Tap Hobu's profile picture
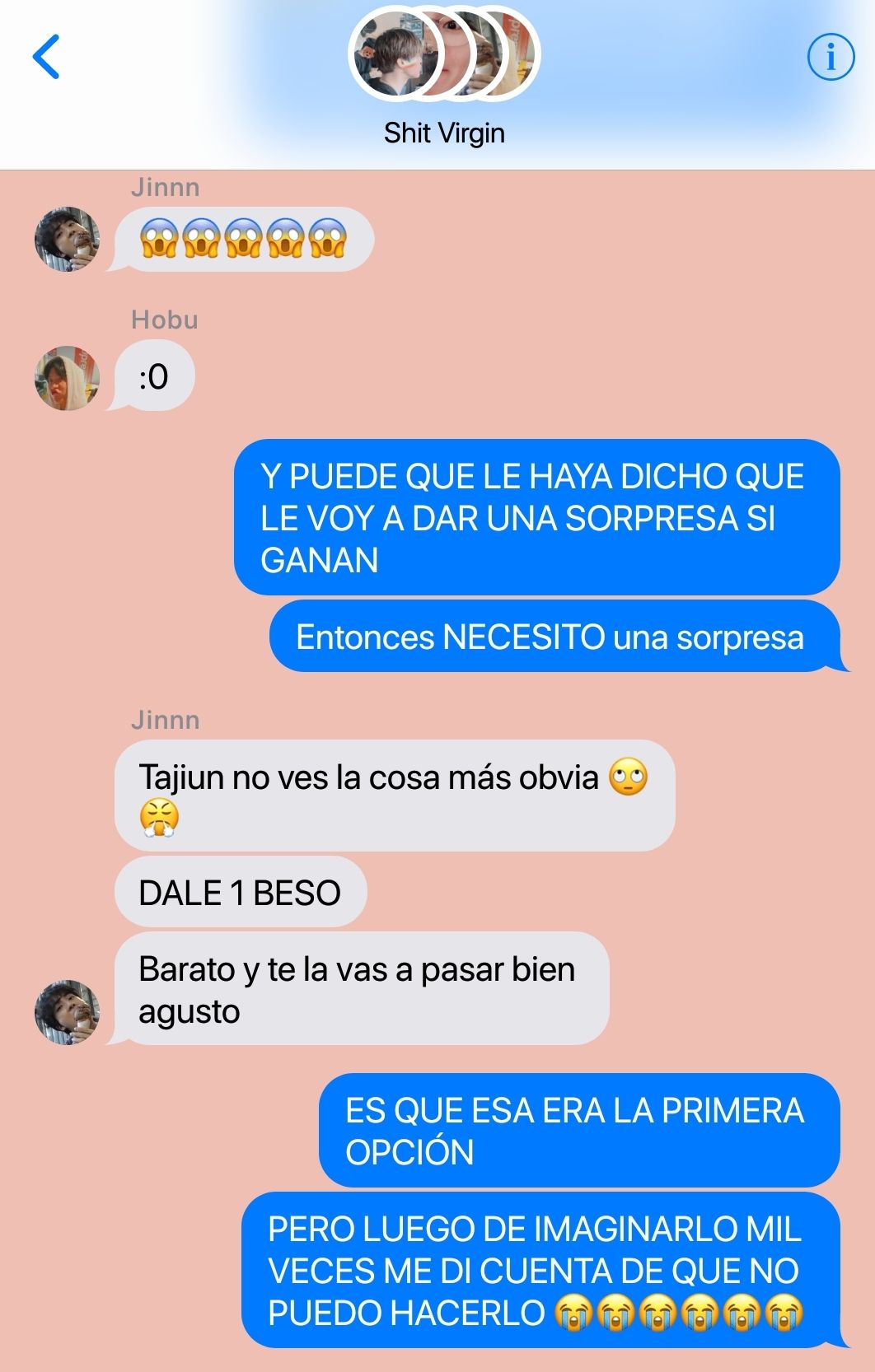The height and width of the screenshot is (1372, 875). click(x=67, y=378)
